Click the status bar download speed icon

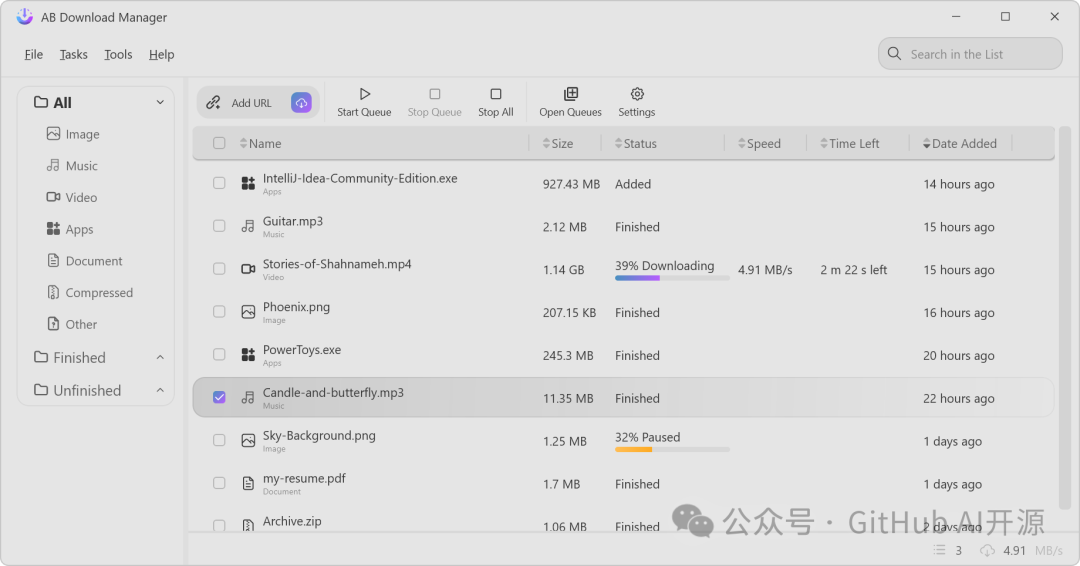click(x=987, y=550)
